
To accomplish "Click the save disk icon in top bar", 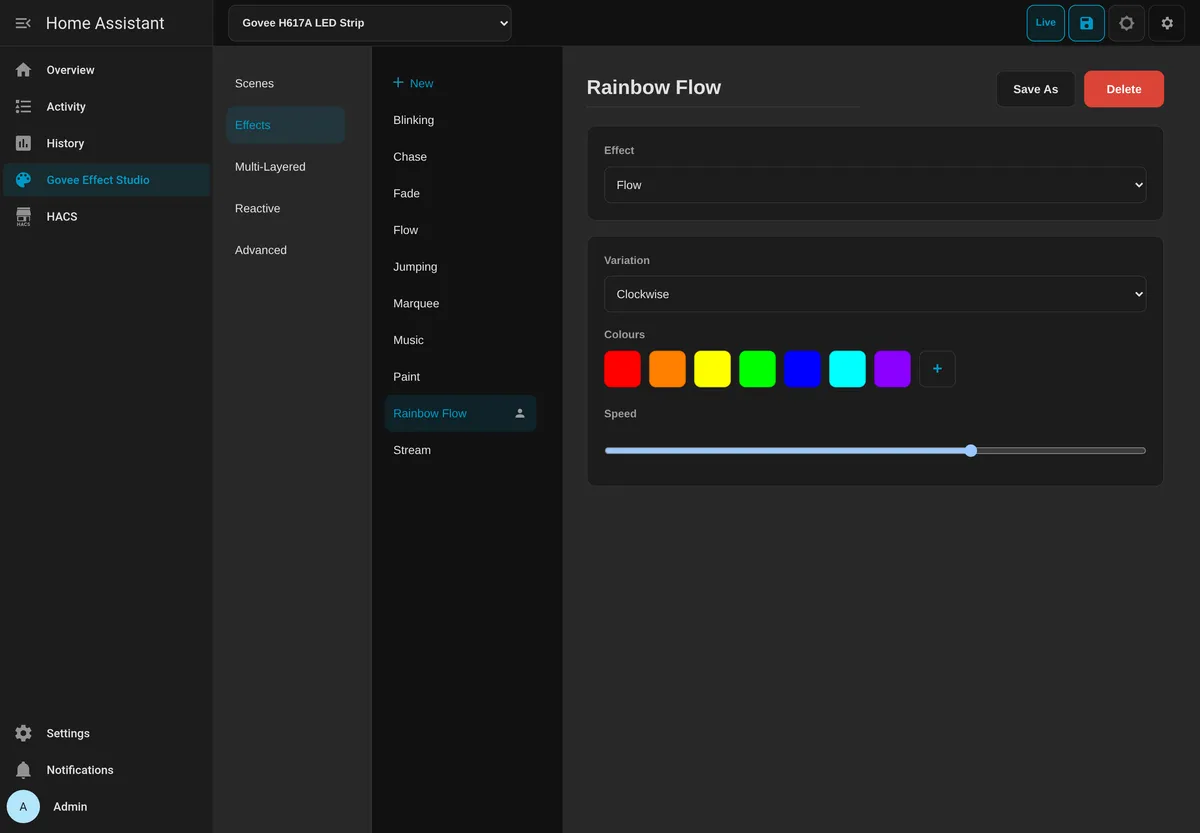I will pyautogui.click(x=1086, y=23).
